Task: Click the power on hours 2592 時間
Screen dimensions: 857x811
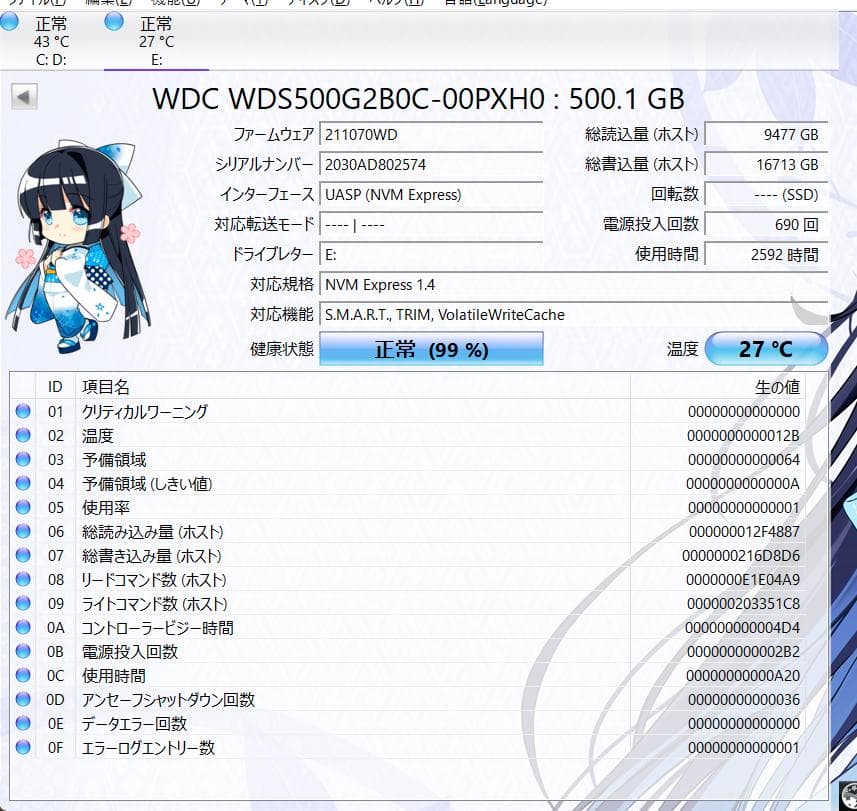Action: pyautogui.click(x=766, y=255)
